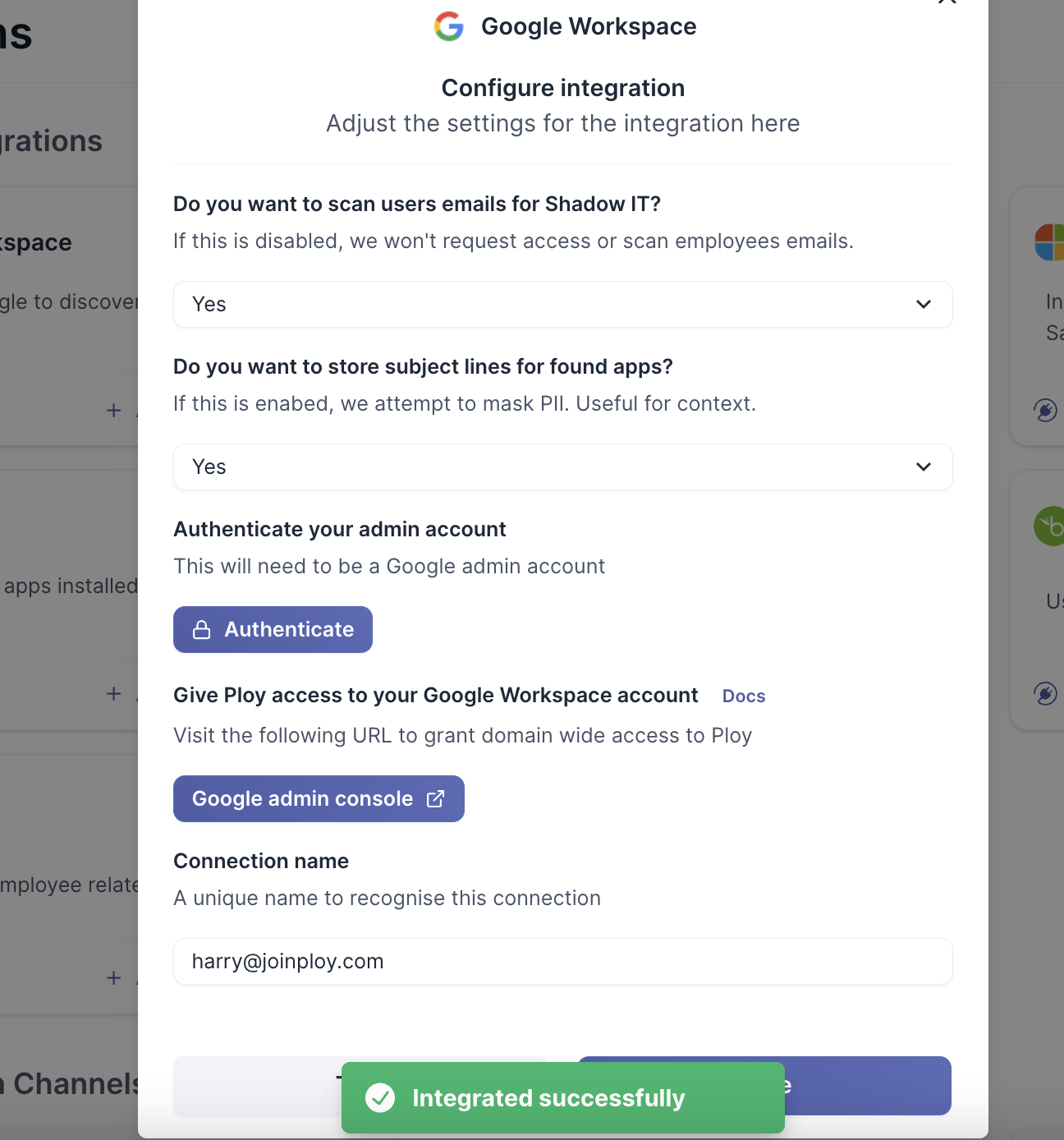Close the Configure integration modal
This screenshot has width=1064, height=1140.
(x=947, y=2)
